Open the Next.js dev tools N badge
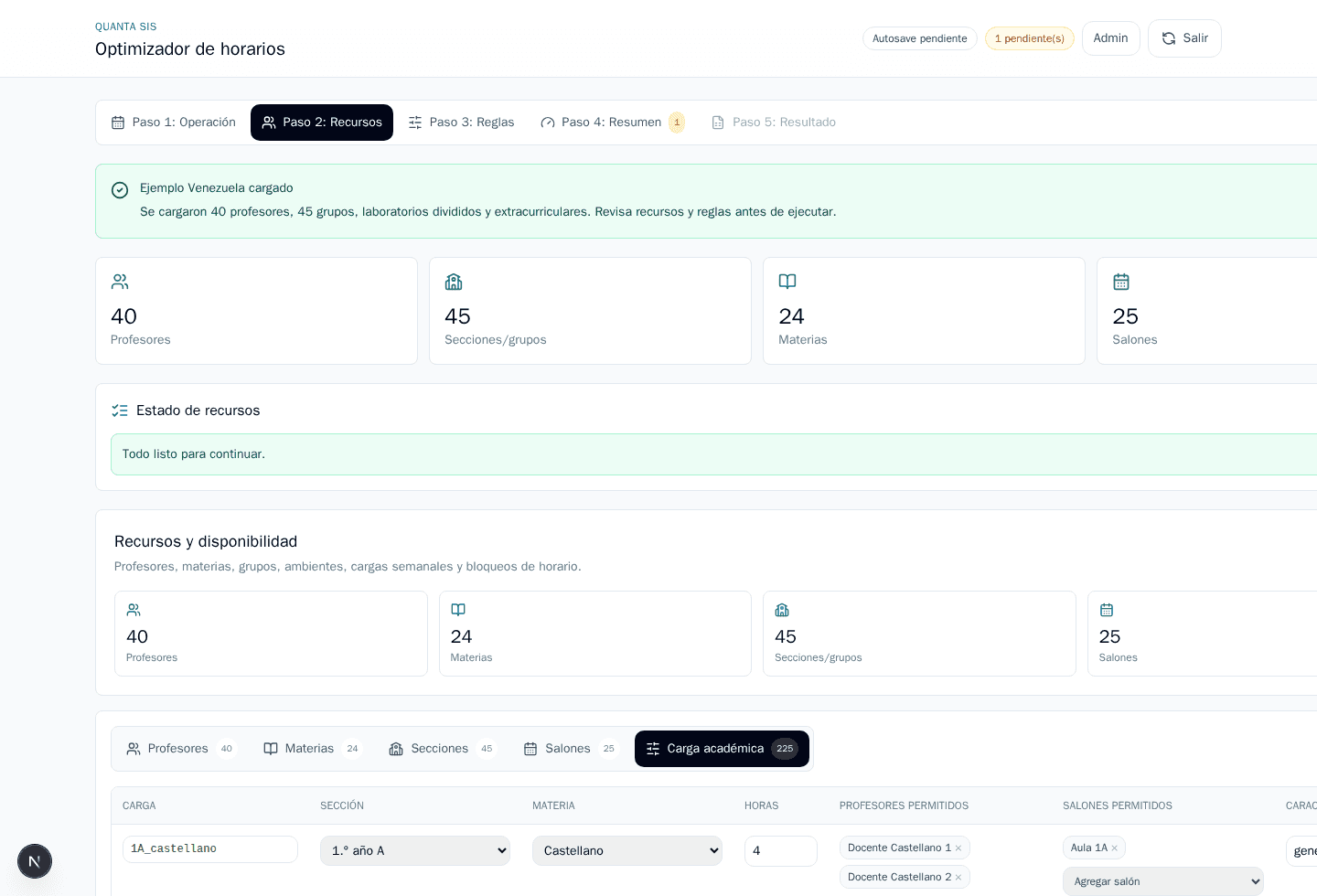Screen dimensions: 1317x896 (x=35, y=861)
